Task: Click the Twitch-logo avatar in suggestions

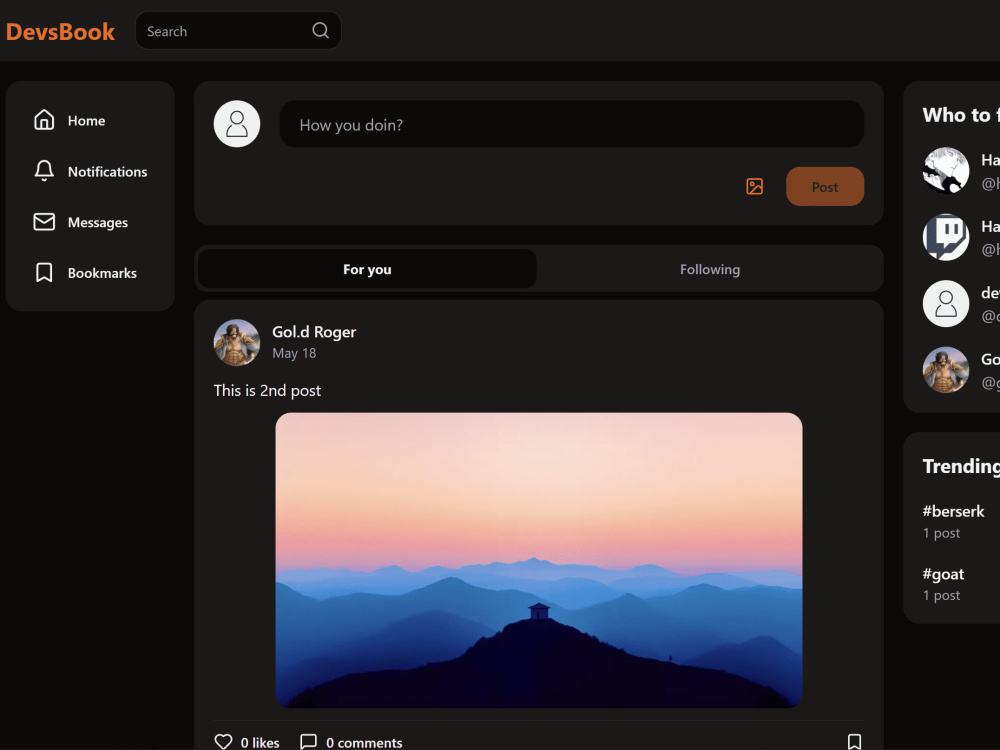Action: [x=946, y=237]
